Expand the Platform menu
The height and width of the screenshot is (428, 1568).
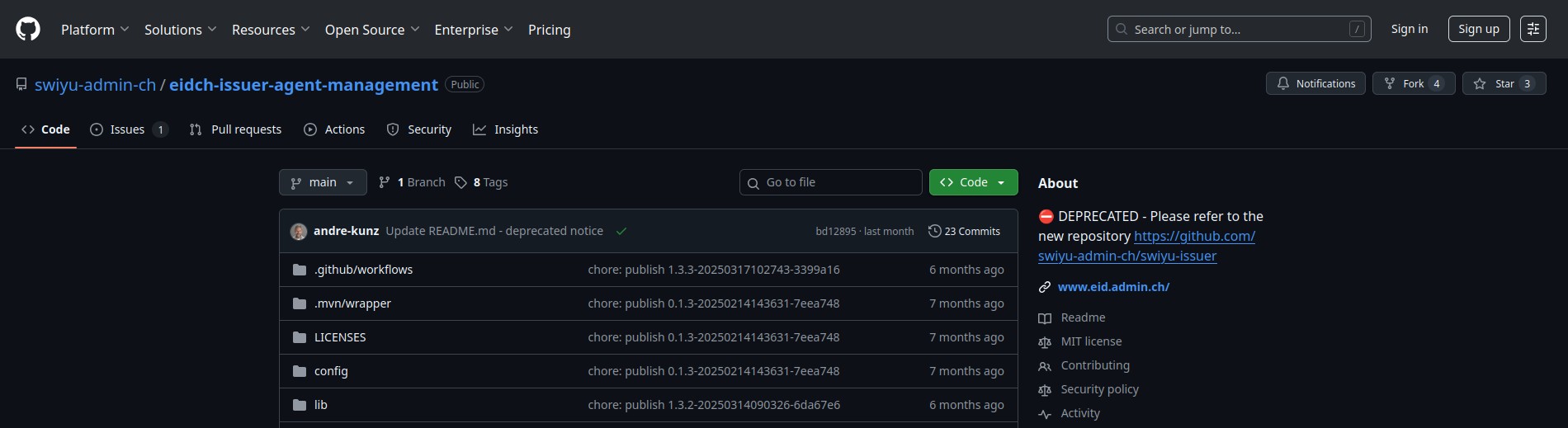(95, 30)
